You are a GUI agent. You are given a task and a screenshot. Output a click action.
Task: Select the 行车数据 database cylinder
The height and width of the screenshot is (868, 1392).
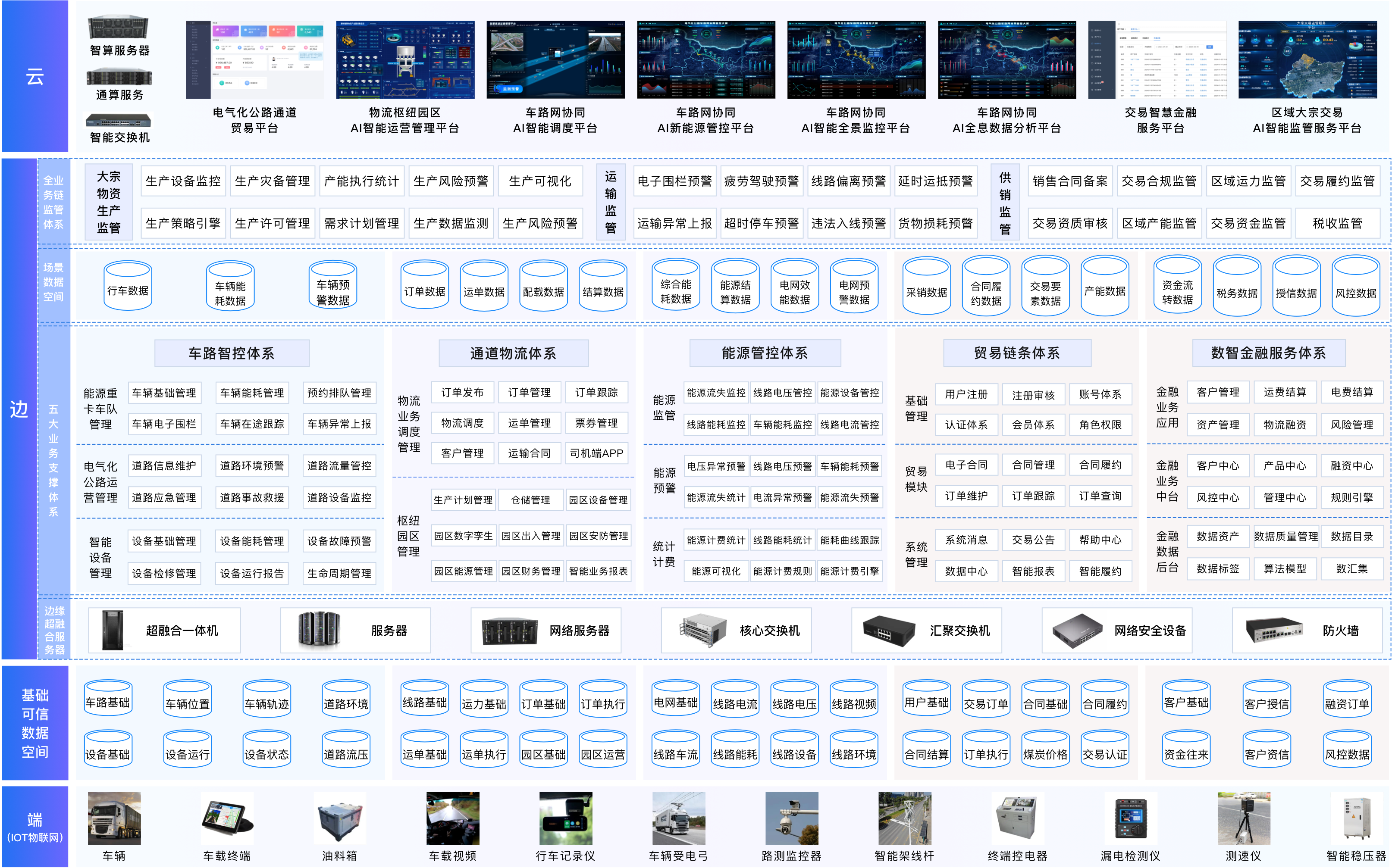point(128,286)
